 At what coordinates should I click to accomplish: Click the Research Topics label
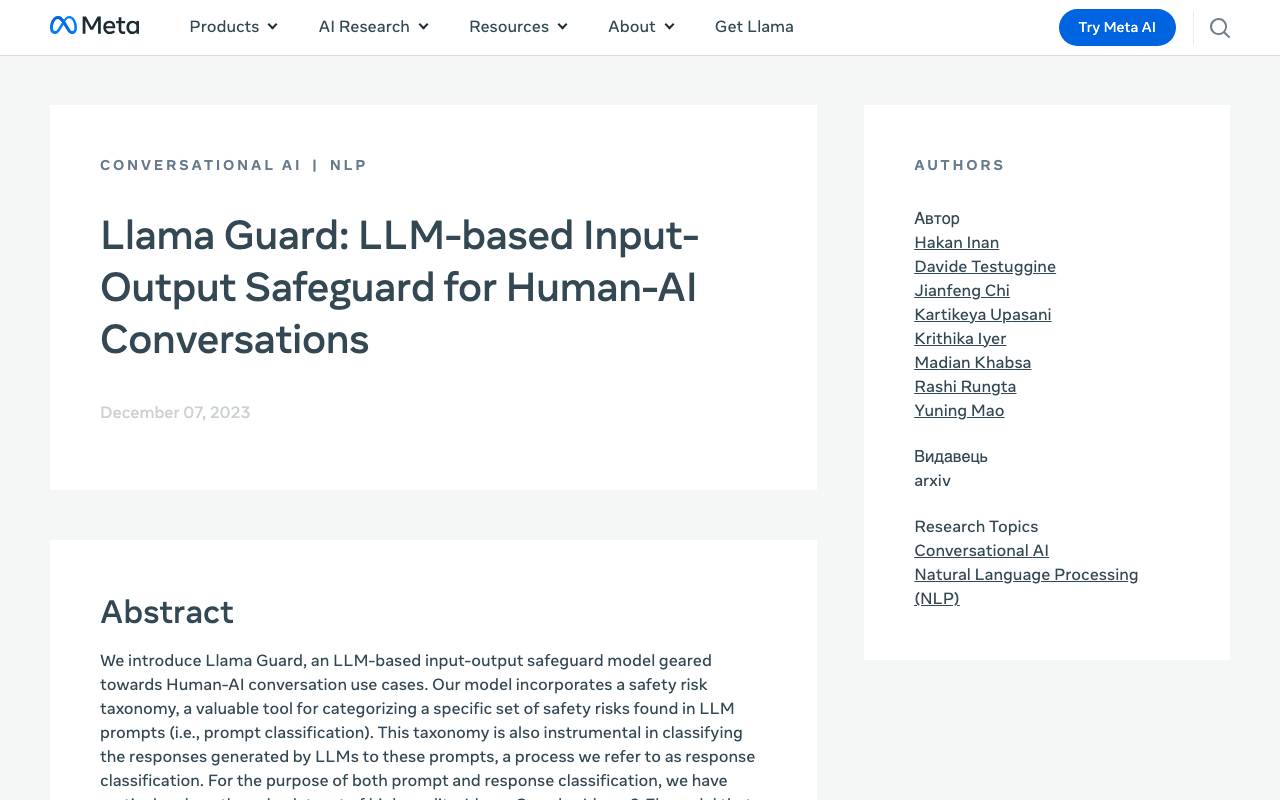[976, 526]
